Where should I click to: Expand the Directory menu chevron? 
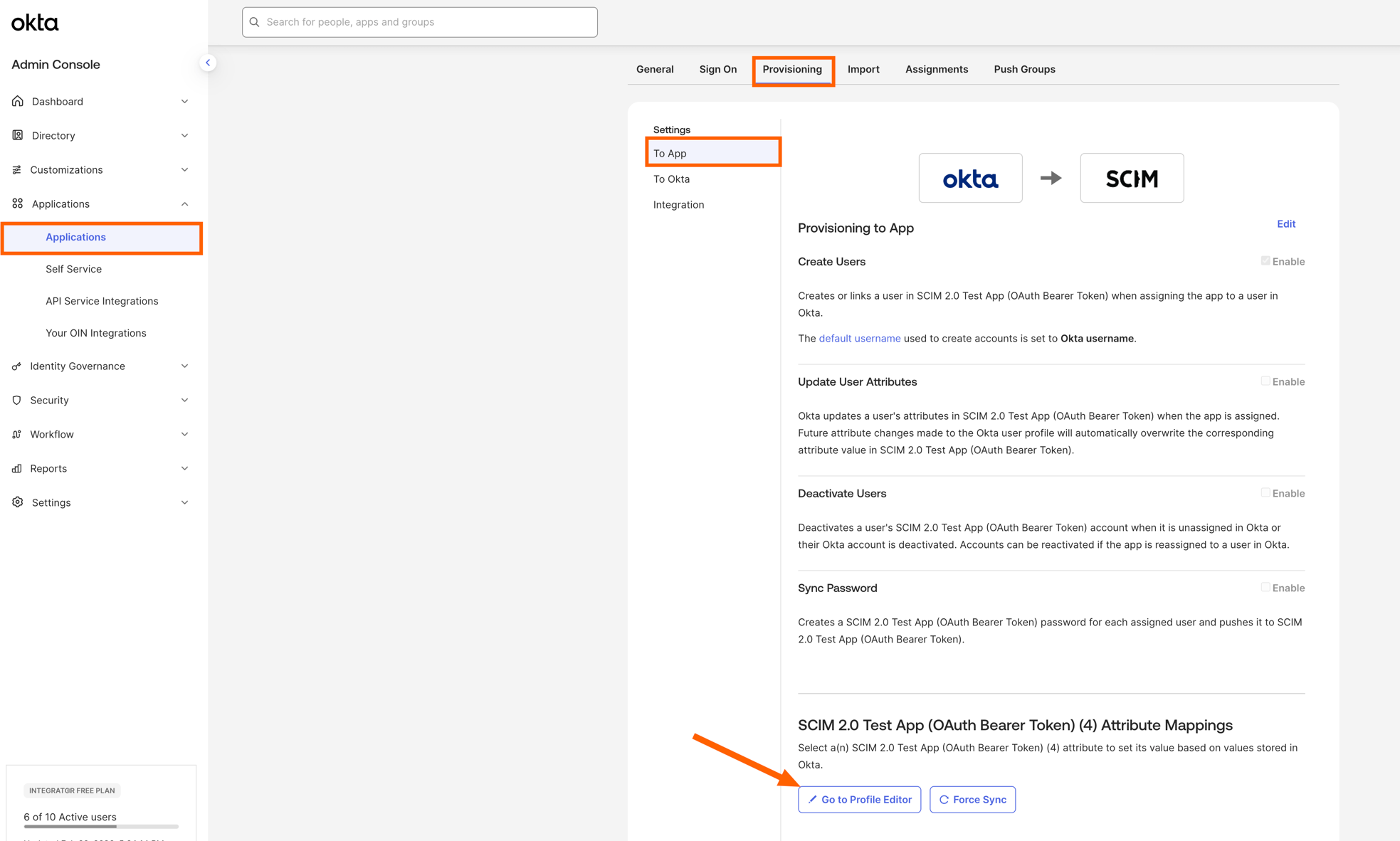click(184, 135)
